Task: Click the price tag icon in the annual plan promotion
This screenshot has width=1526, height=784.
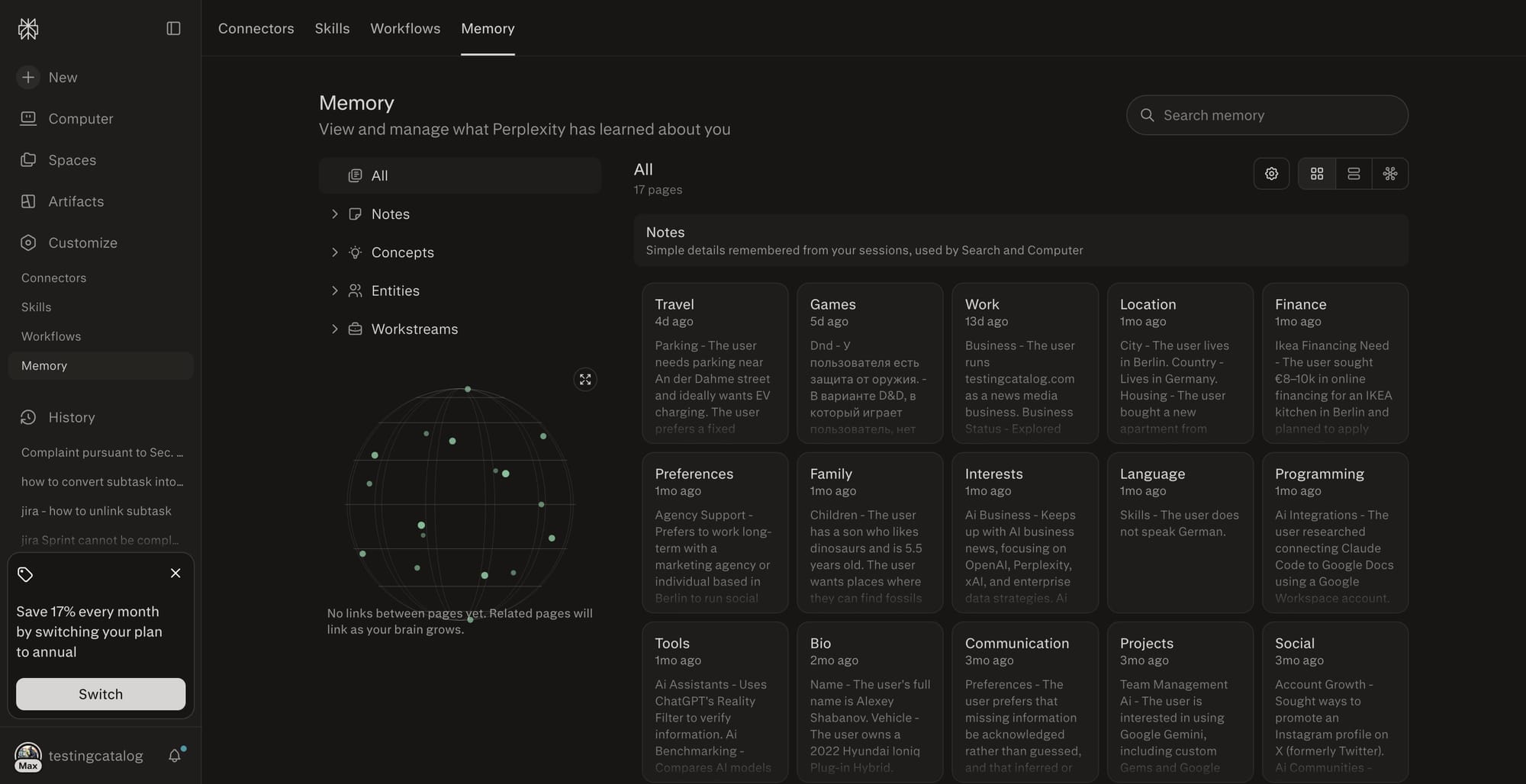Action: [25, 574]
